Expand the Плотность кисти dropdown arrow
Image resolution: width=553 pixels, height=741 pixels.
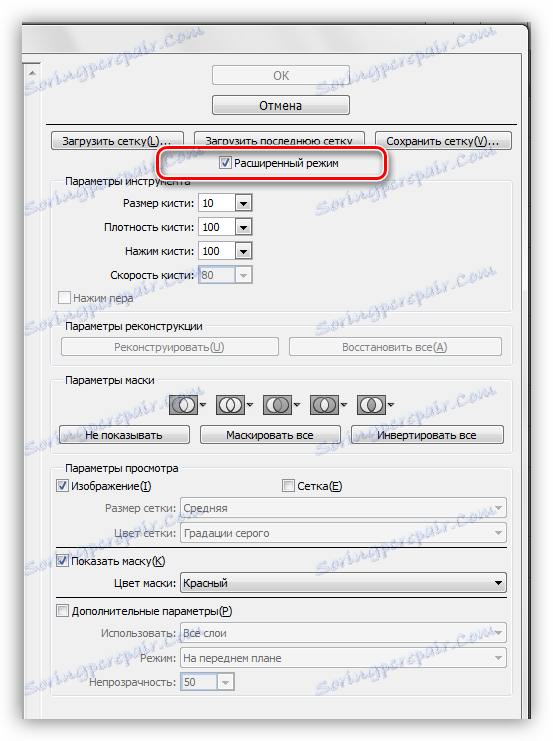(243, 227)
